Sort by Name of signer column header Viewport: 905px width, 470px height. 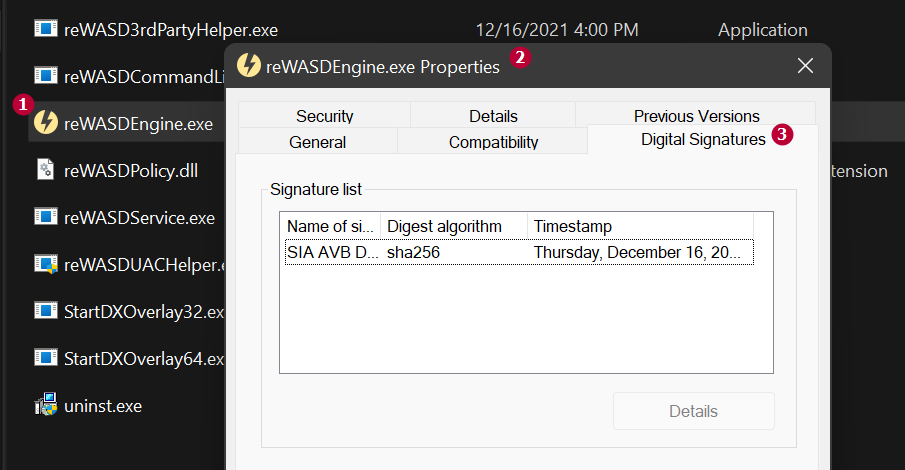330,226
